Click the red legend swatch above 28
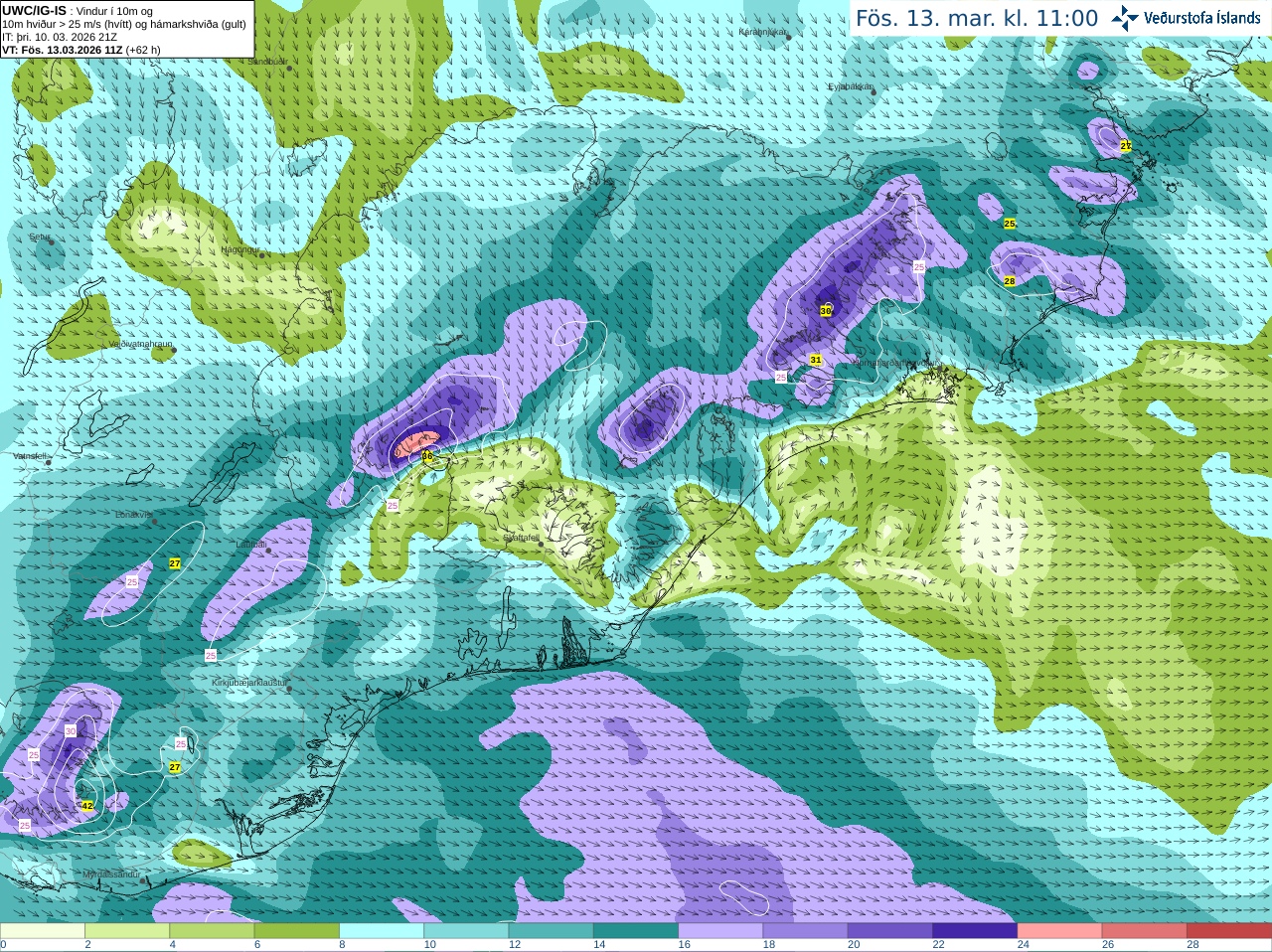The image size is (1272, 952). click(x=1229, y=931)
